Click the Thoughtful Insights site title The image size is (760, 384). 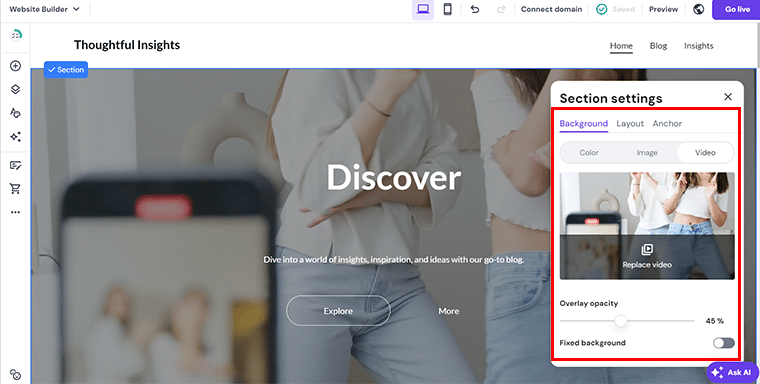[127, 45]
